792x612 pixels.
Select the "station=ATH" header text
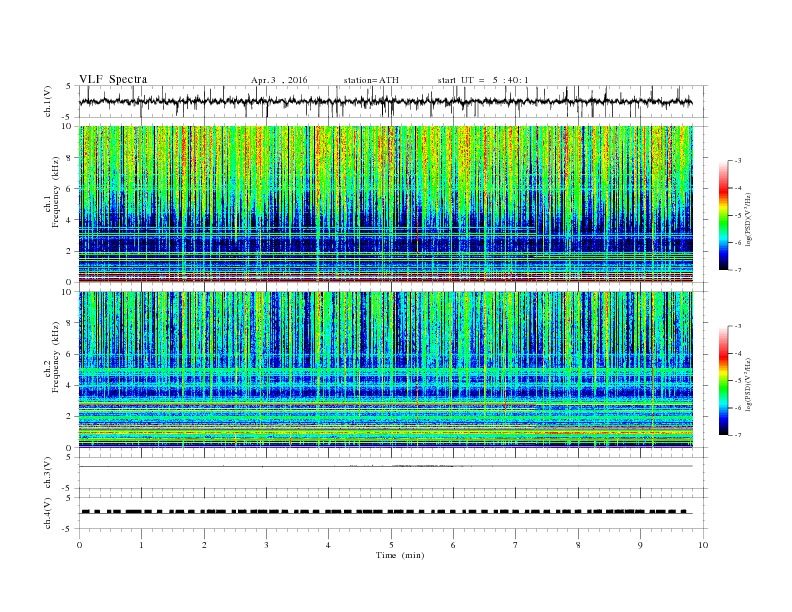(371, 80)
